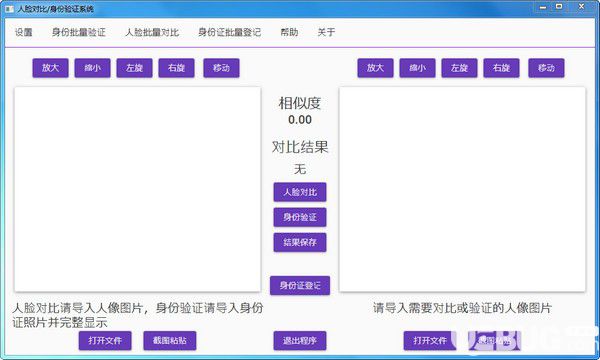The image size is (600, 360).
Task: Click the comparison result value 无
Action: [x=300, y=169]
